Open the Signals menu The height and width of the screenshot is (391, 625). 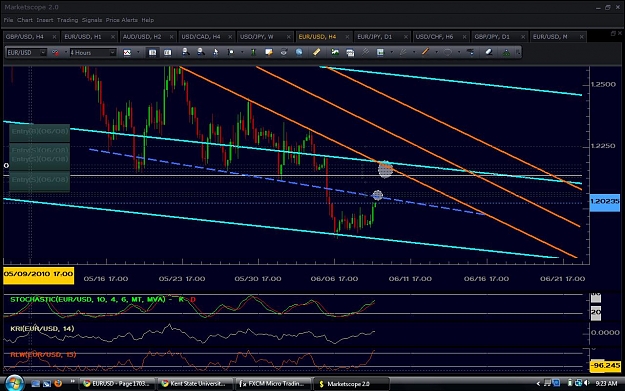tap(92, 20)
